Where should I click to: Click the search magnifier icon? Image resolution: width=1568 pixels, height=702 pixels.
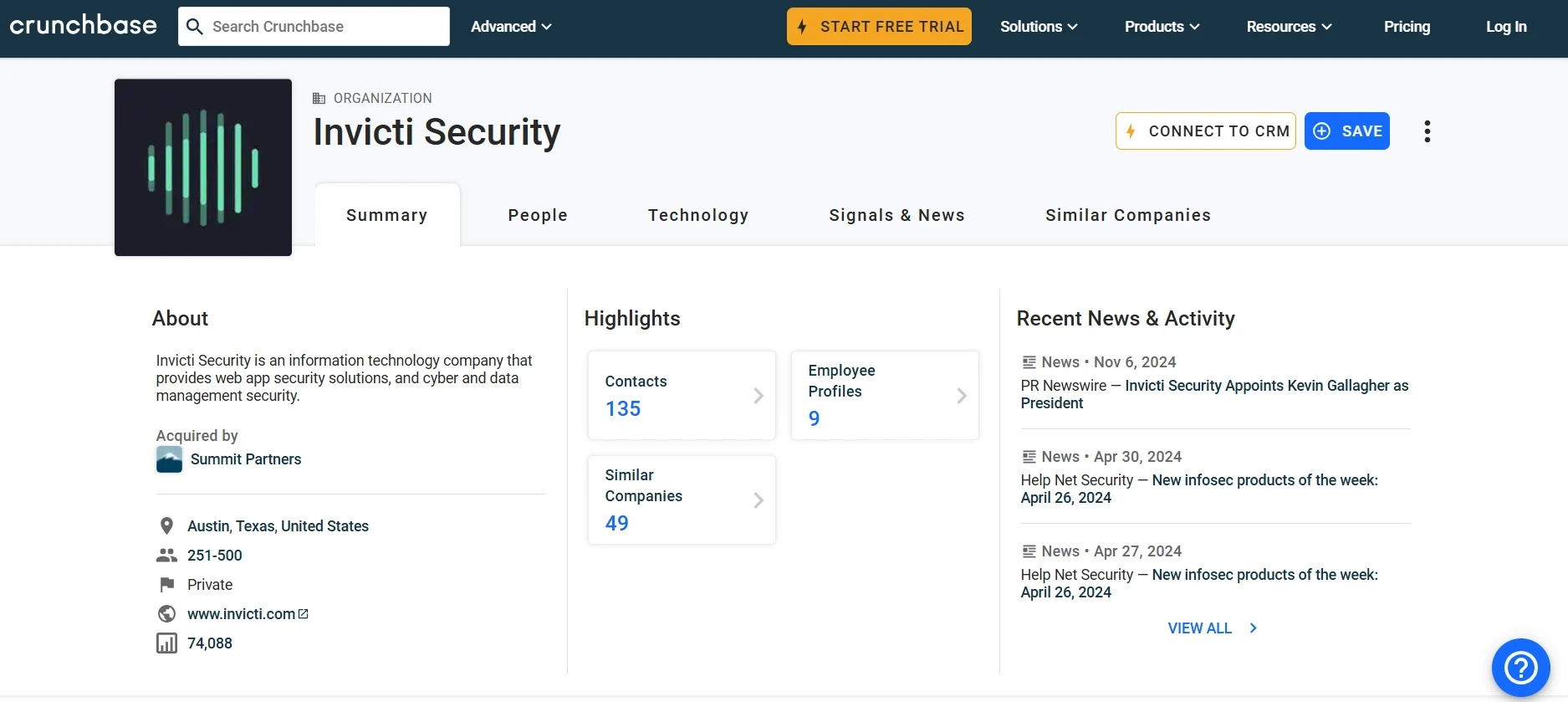pyautogui.click(x=194, y=27)
